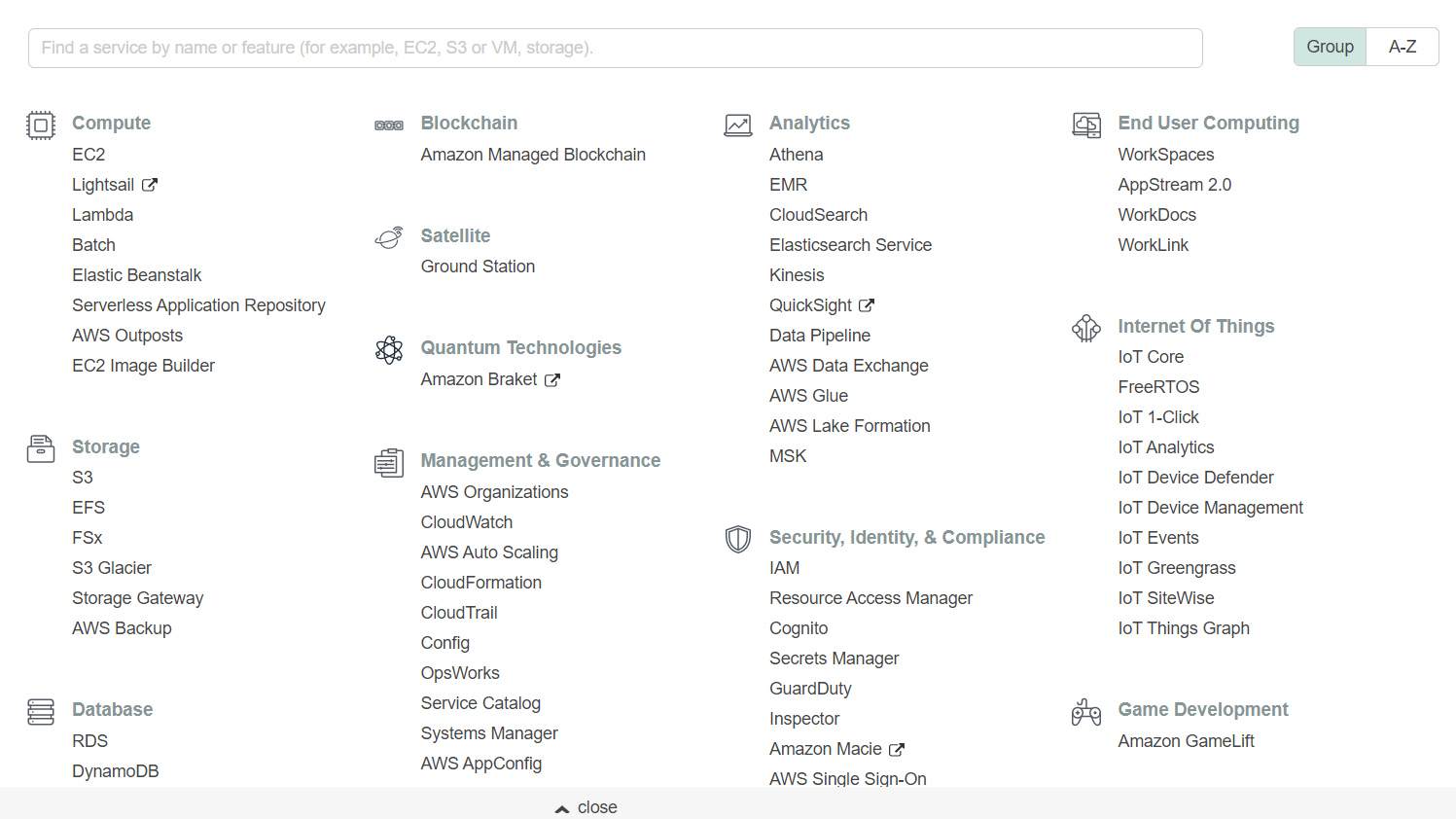Open Elastic Beanstalk

(137, 275)
